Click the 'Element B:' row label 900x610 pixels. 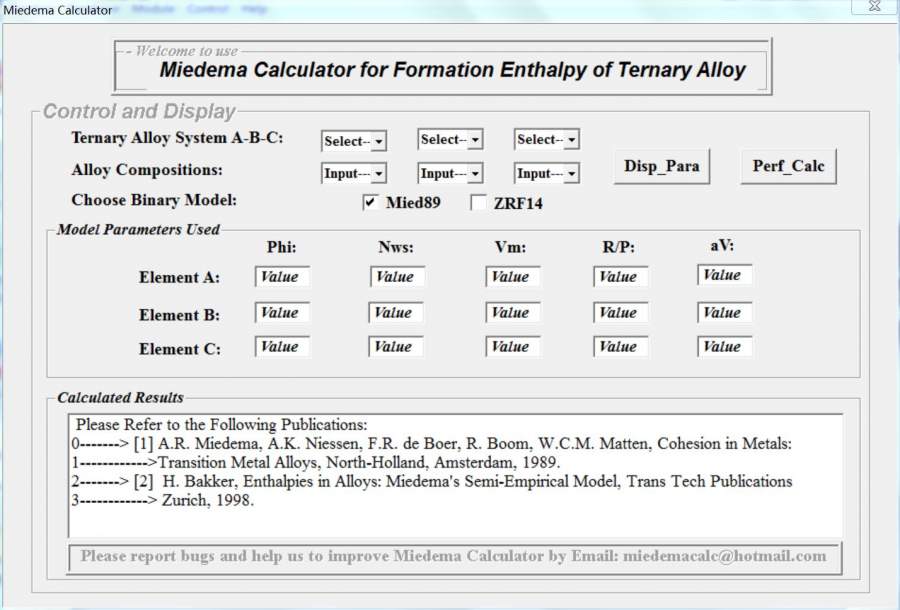click(x=180, y=314)
